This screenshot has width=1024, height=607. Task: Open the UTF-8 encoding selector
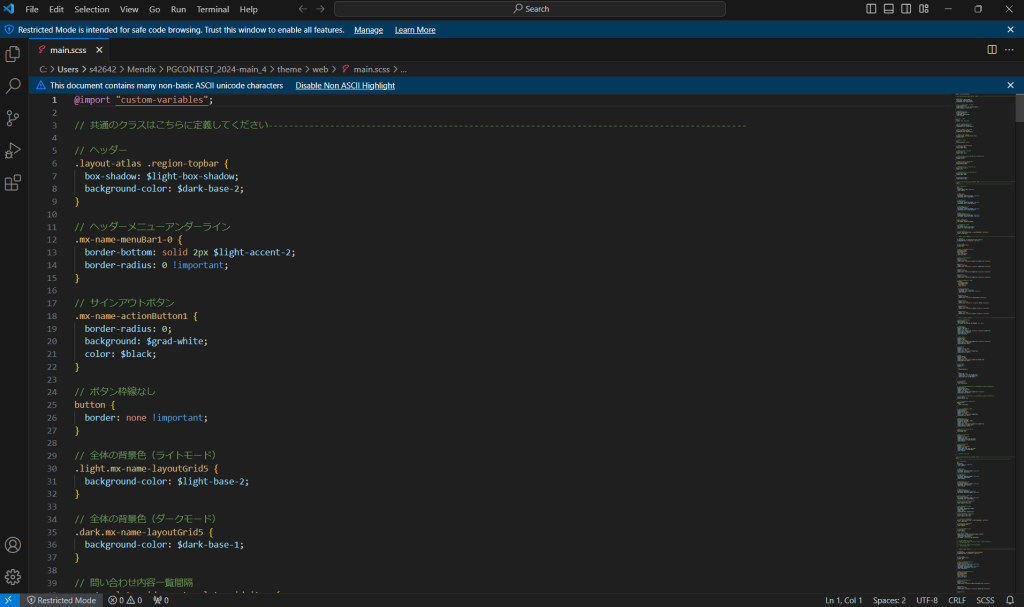point(927,600)
